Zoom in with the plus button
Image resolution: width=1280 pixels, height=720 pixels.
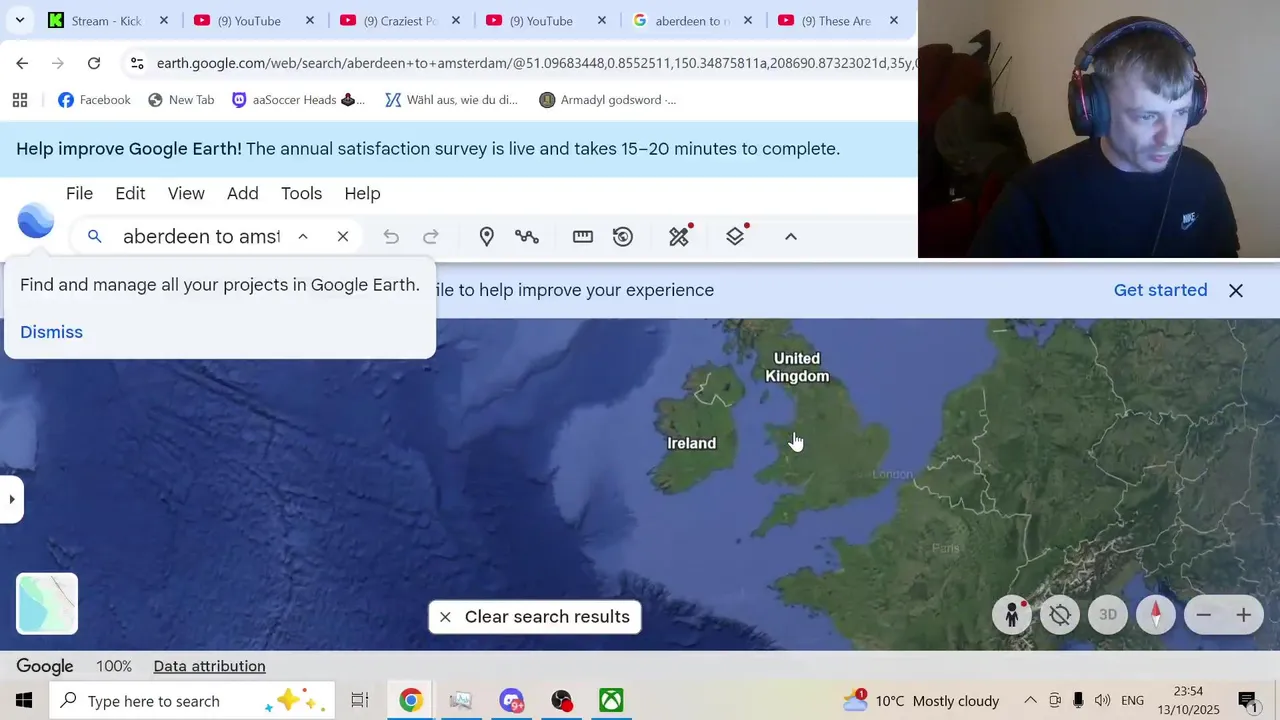1244,615
